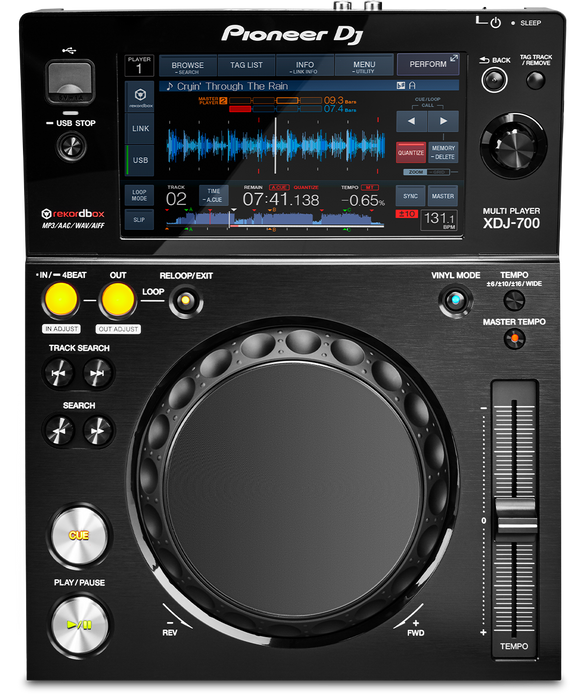Tap the rekordbox source icon on screen
This screenshot has width=582, height=700.
[x=140, y=96]
